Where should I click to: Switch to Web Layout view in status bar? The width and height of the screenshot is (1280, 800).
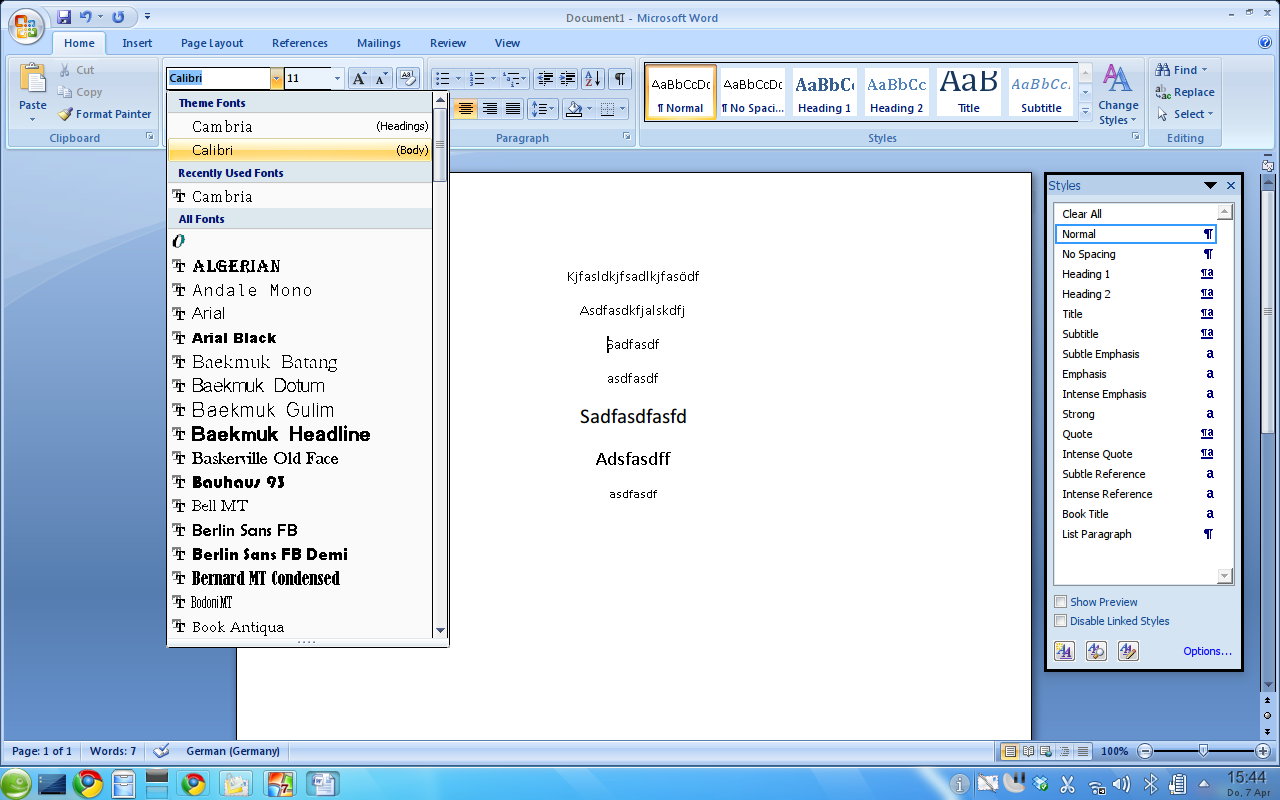(1045, 751)
